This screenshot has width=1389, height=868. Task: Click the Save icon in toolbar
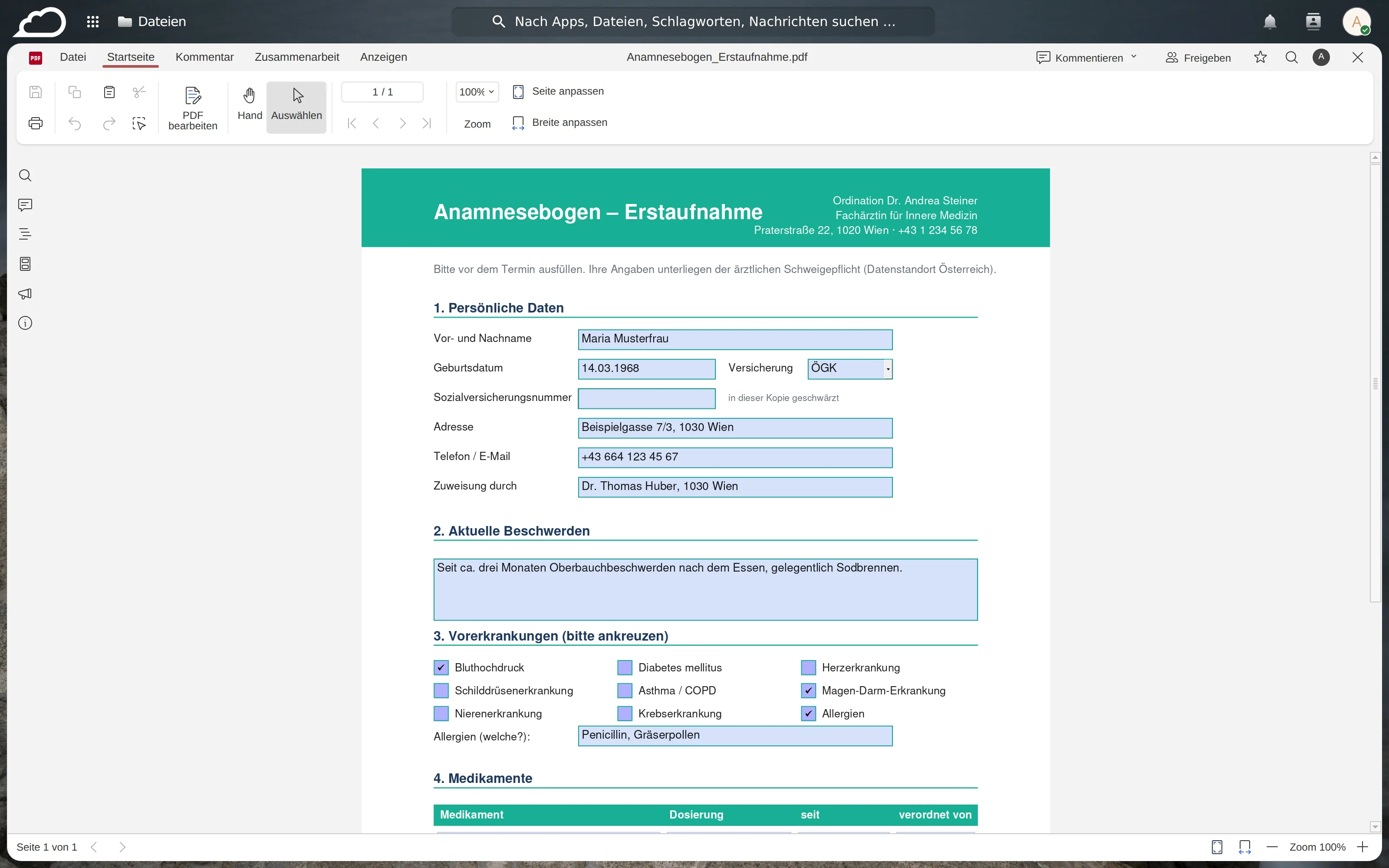click(36, 92)
